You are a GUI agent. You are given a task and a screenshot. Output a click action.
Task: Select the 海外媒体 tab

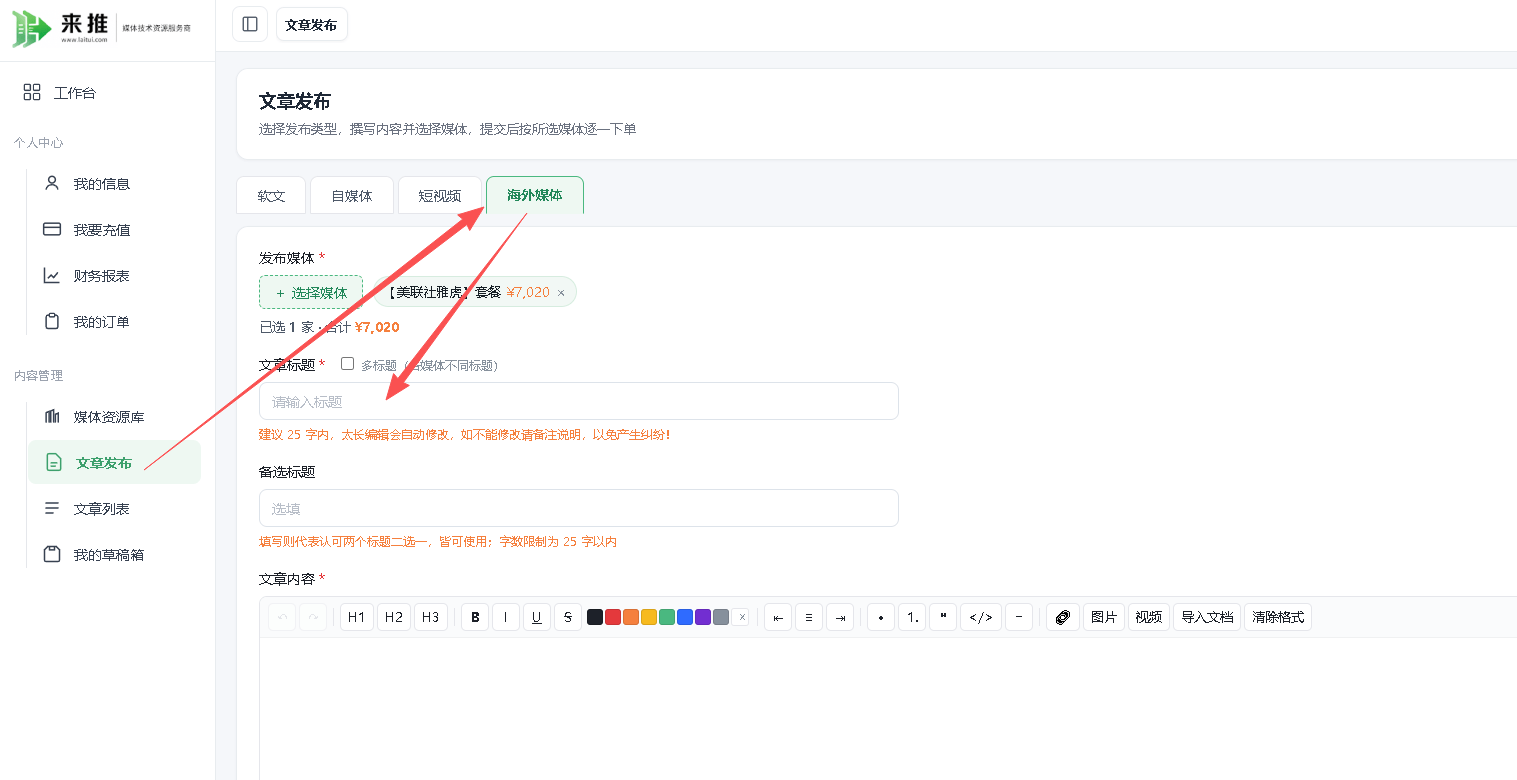[535, 195]
